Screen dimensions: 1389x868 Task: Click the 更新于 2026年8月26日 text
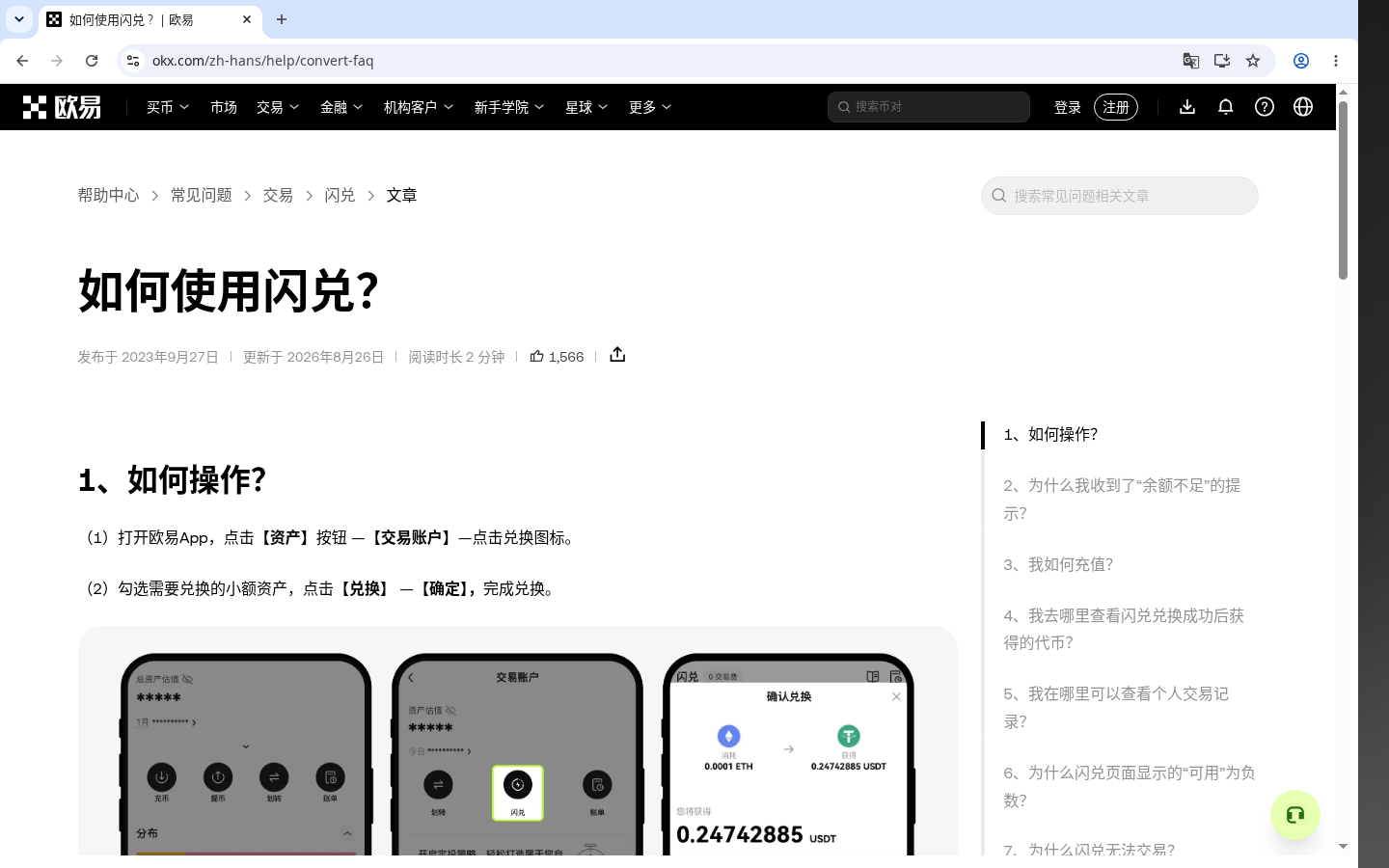pos(313,357)
